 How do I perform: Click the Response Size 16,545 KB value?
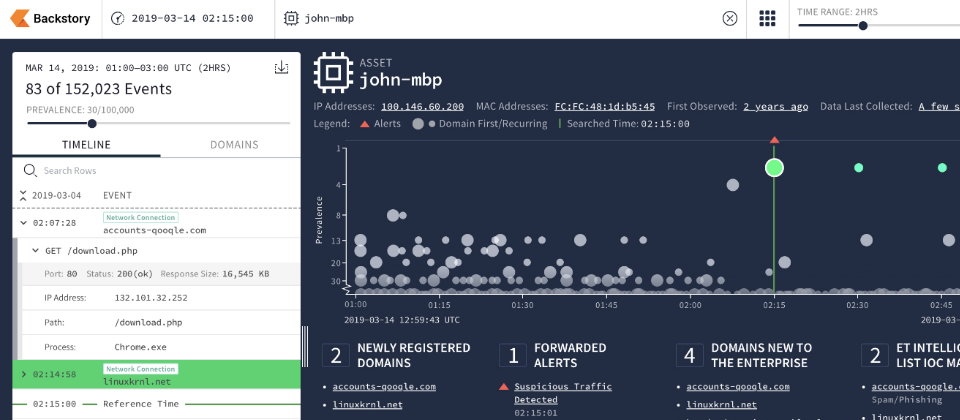coord(245,274)
